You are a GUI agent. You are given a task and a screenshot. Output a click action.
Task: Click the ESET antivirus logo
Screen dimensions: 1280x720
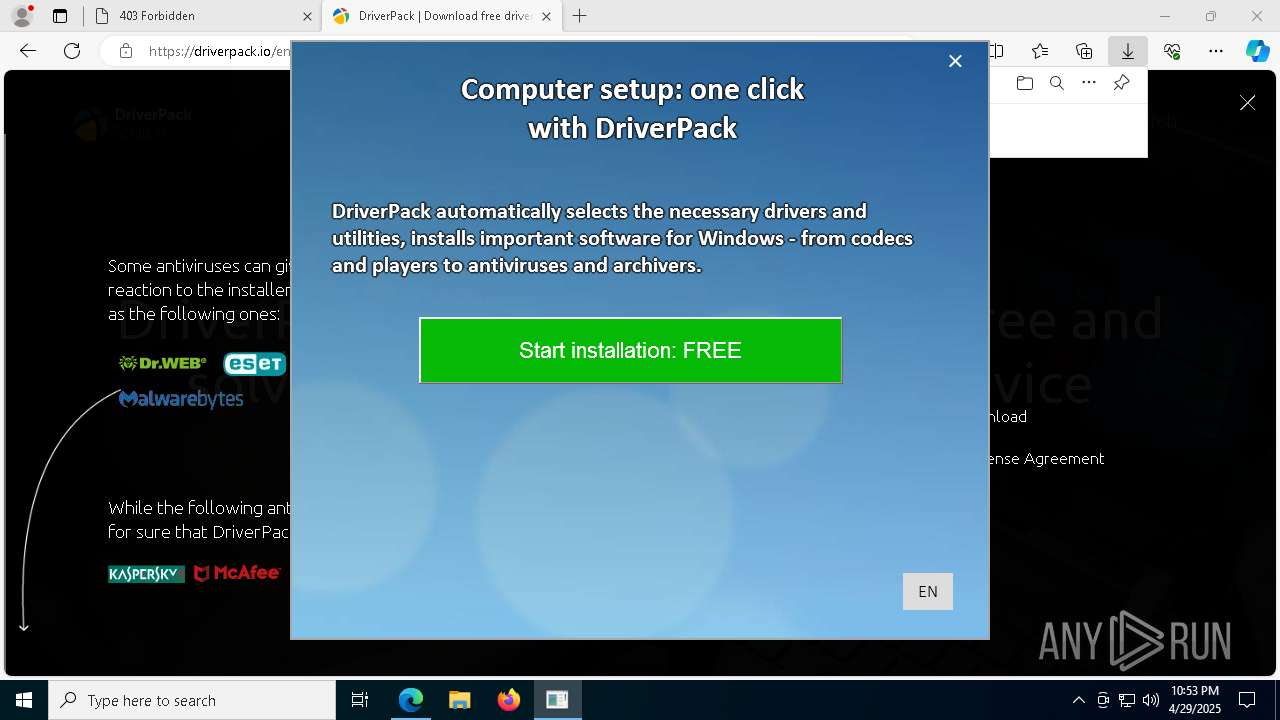click(x=254, y=364)
